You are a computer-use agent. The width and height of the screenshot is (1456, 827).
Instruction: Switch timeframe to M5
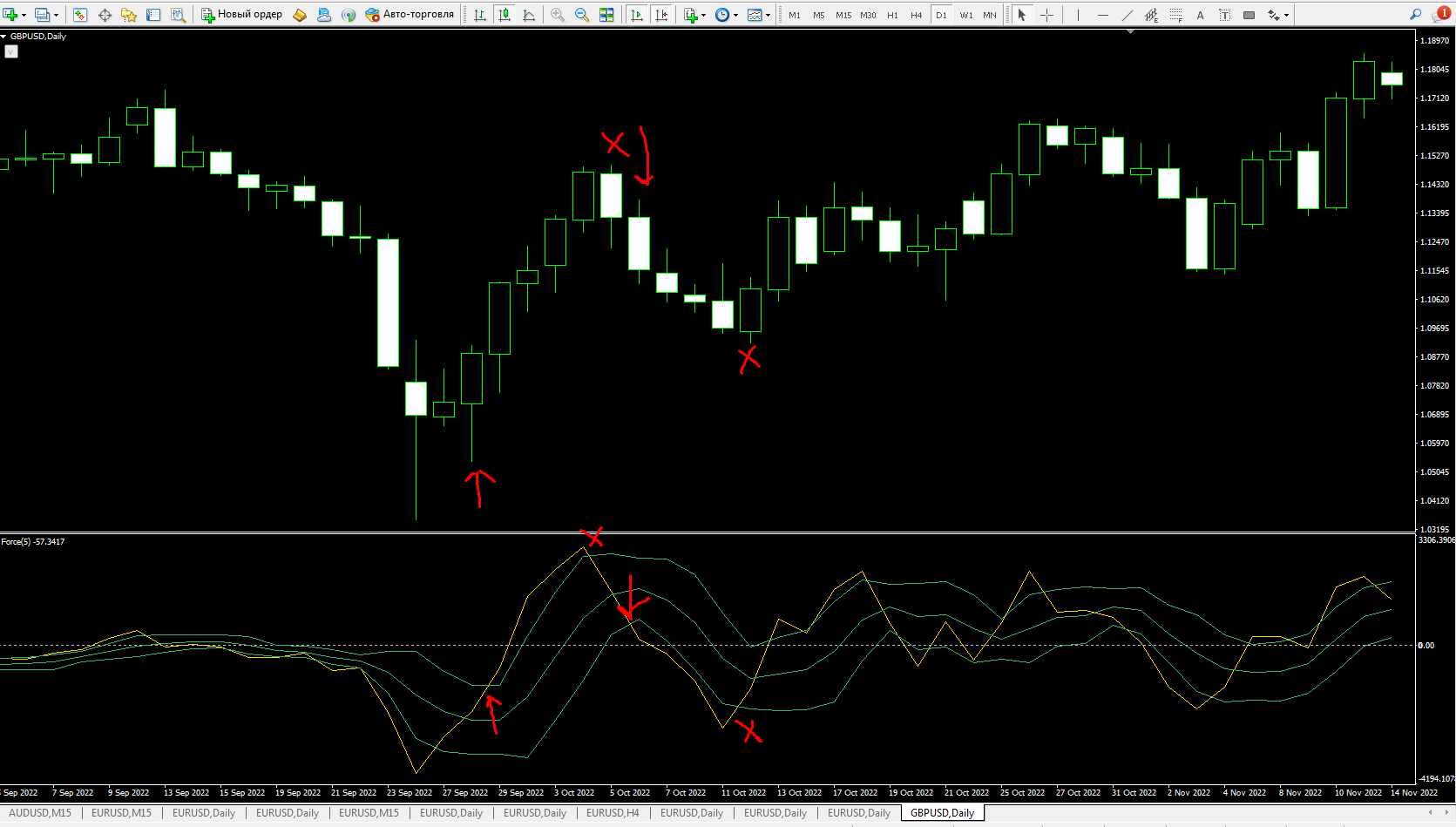819,15
